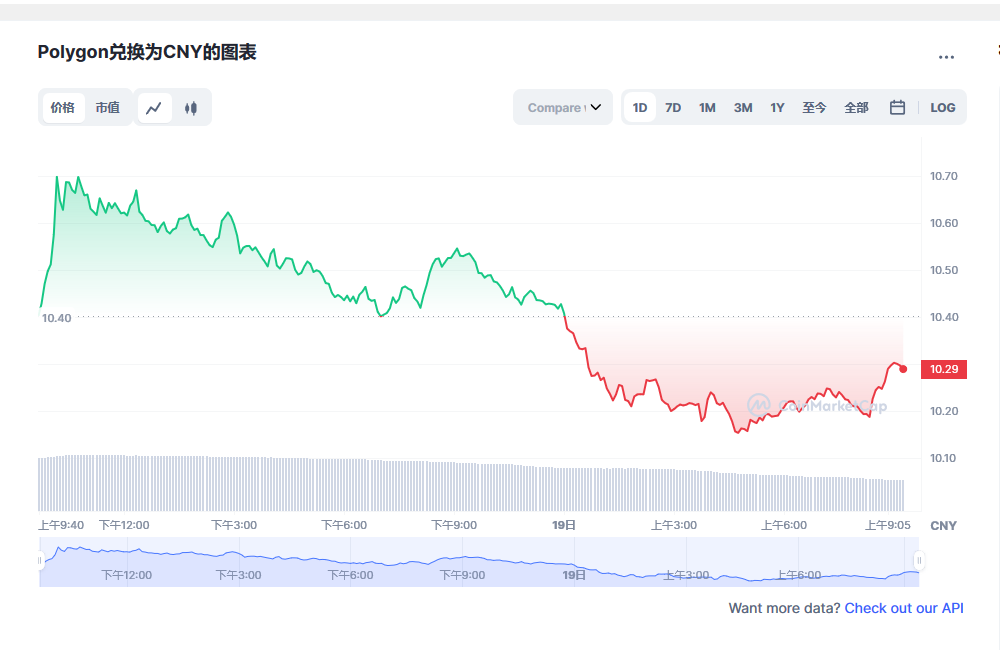Click the 19日 main x-axis date label
This screenshot has height=650, width=1000.
click(x=564, y=525)
